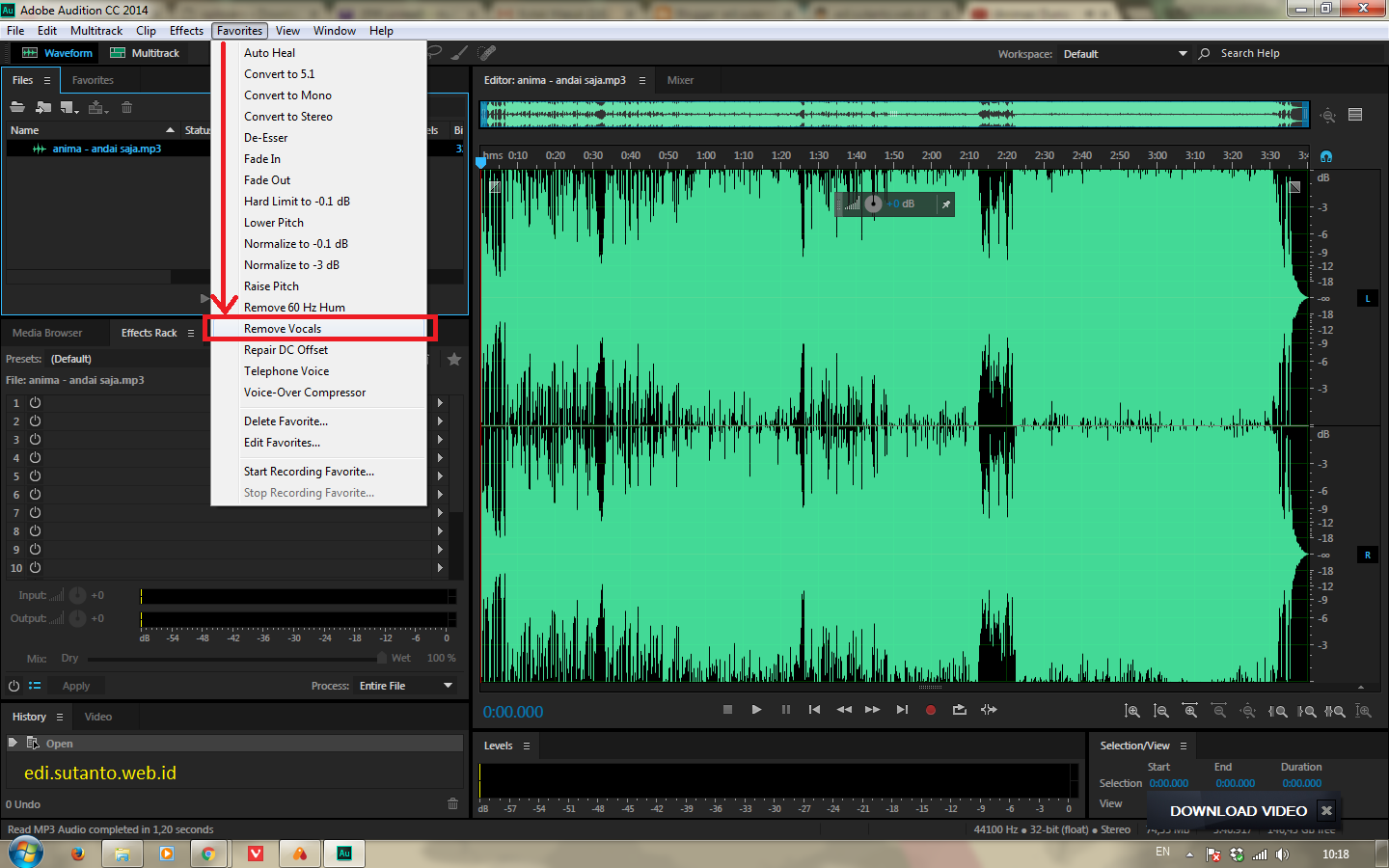Move playhead to next with transport button

(x=902, y=710)
